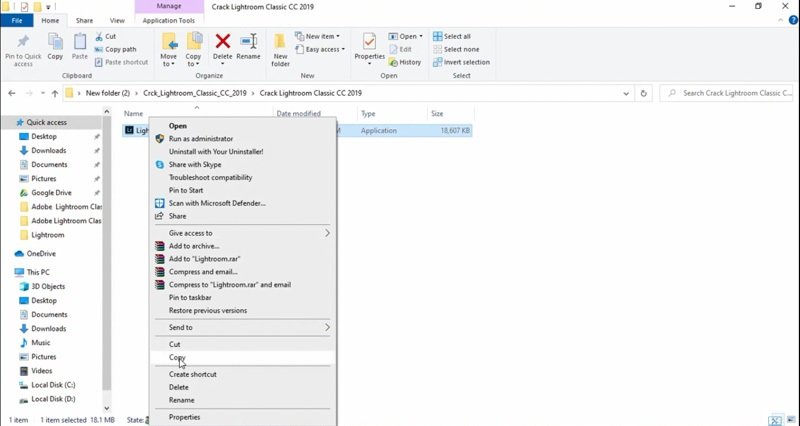
Task: Click Cut scissors in the ribbon
Action: click(106, 36)
